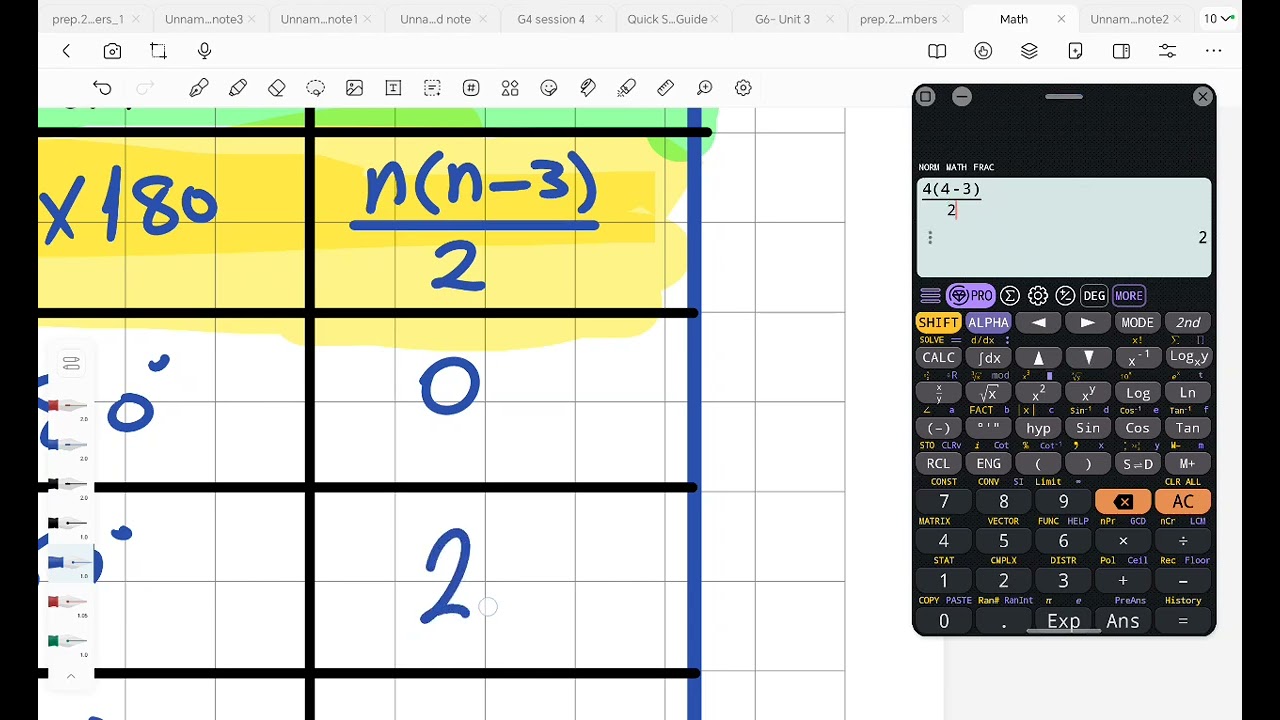Toggle the calculator ALPHA key
This screenshot has width=1280, height=720.
(x=988, y=322)
